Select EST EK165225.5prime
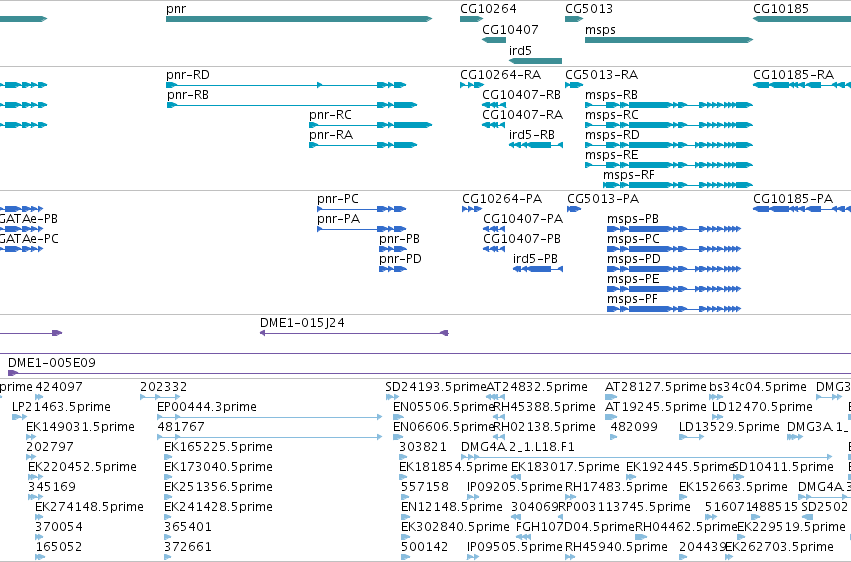The height and width of the screenshot is (562, 851). [x=168, y=457]
